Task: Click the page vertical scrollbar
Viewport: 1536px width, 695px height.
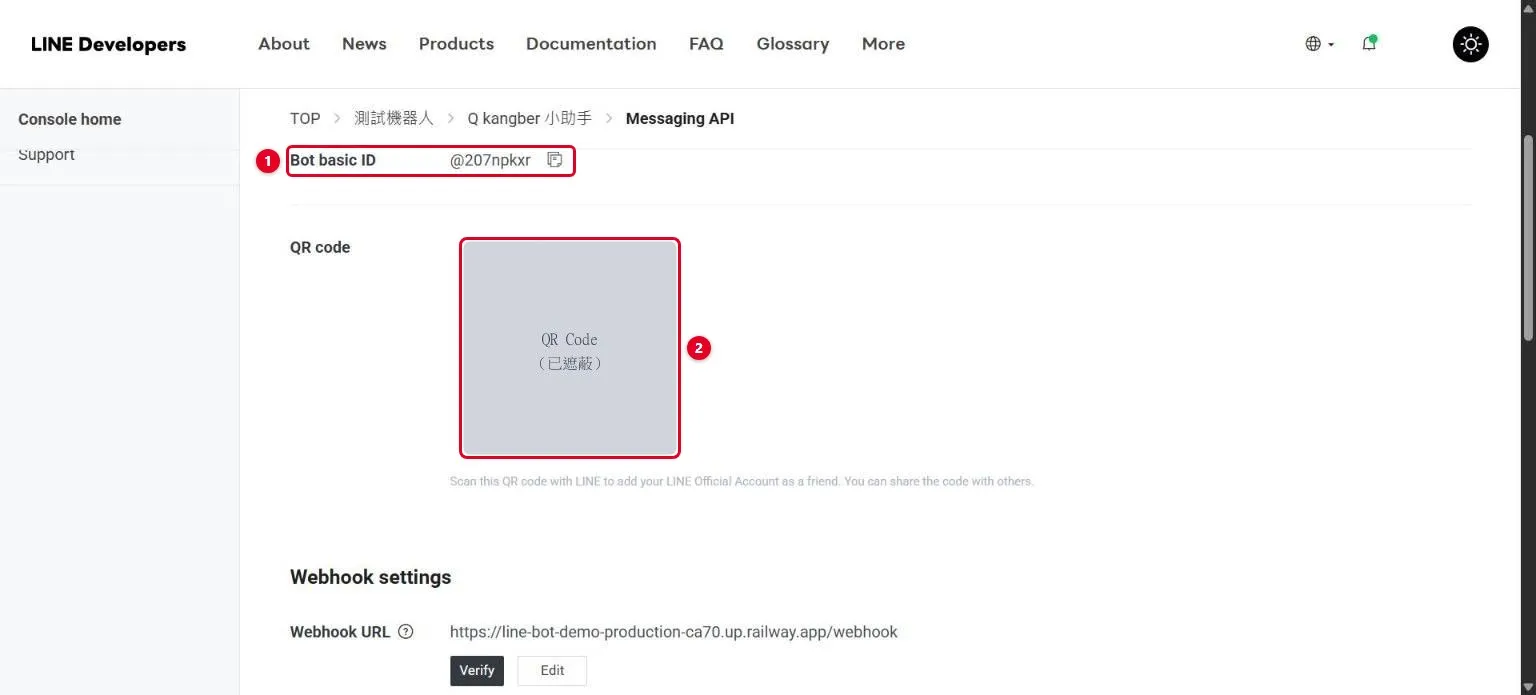Action: [x=1527, y=237]
